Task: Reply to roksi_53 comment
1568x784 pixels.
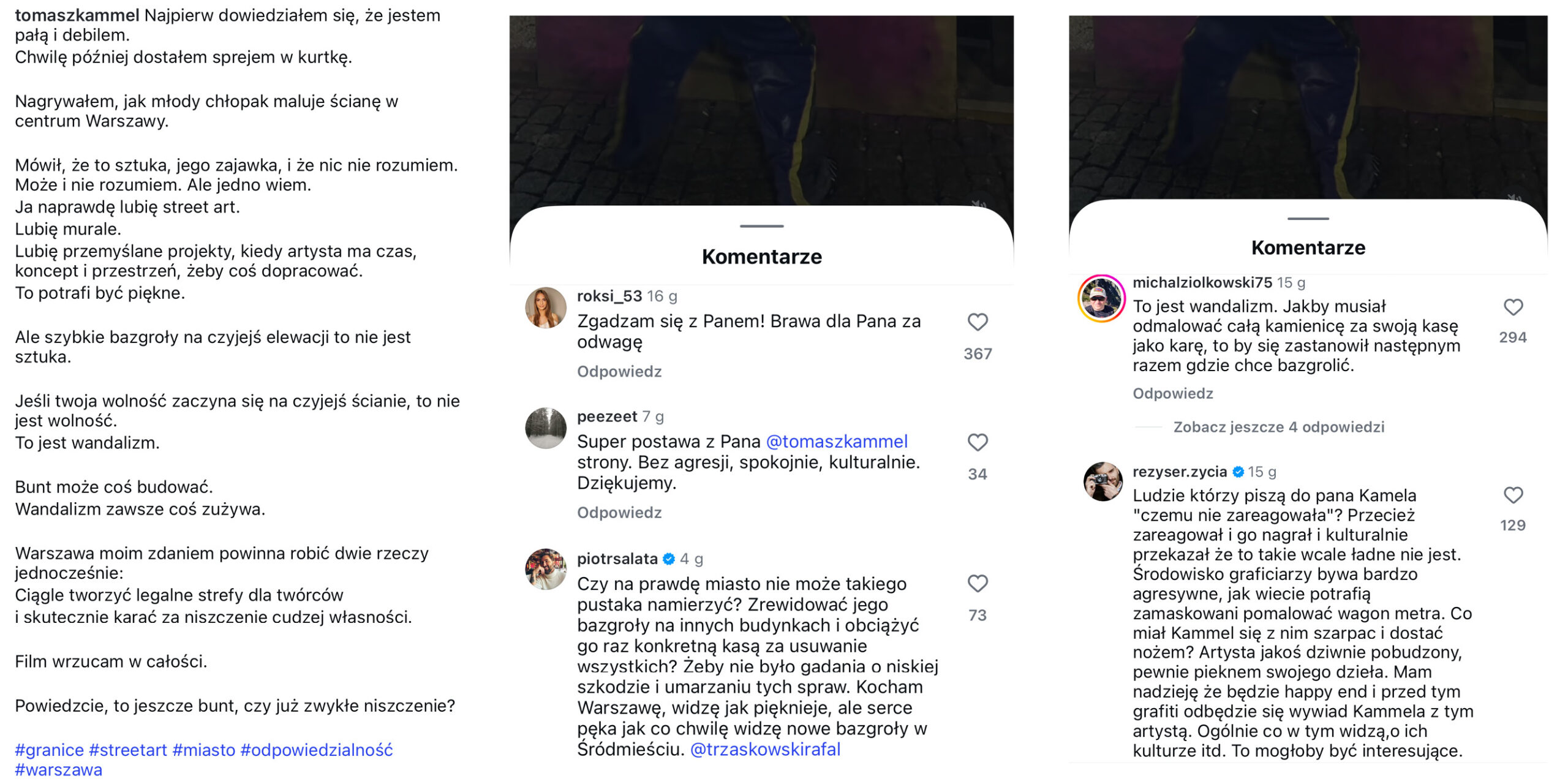Action: click(619, 372)
